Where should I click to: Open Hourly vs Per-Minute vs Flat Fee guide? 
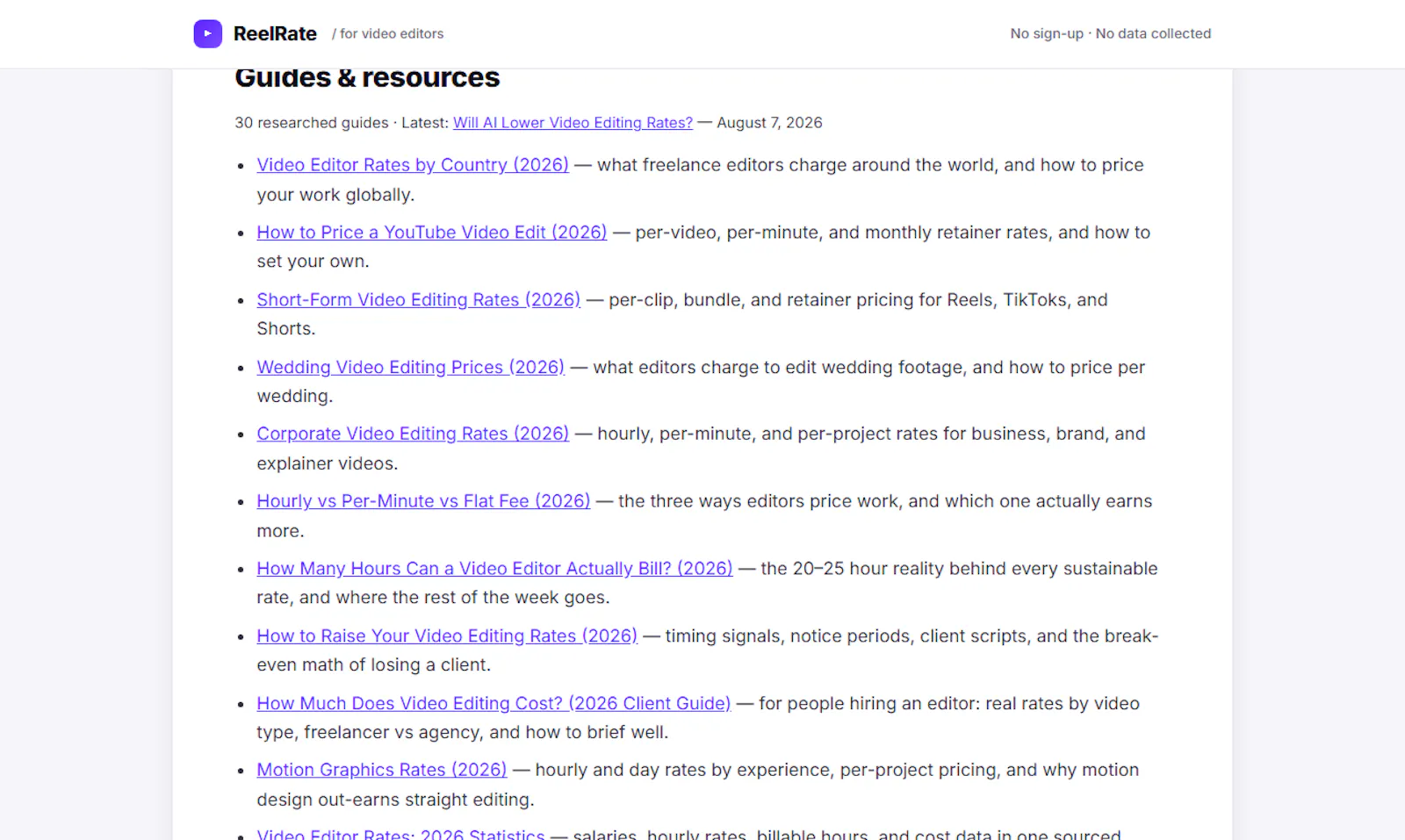coord(423,501)
